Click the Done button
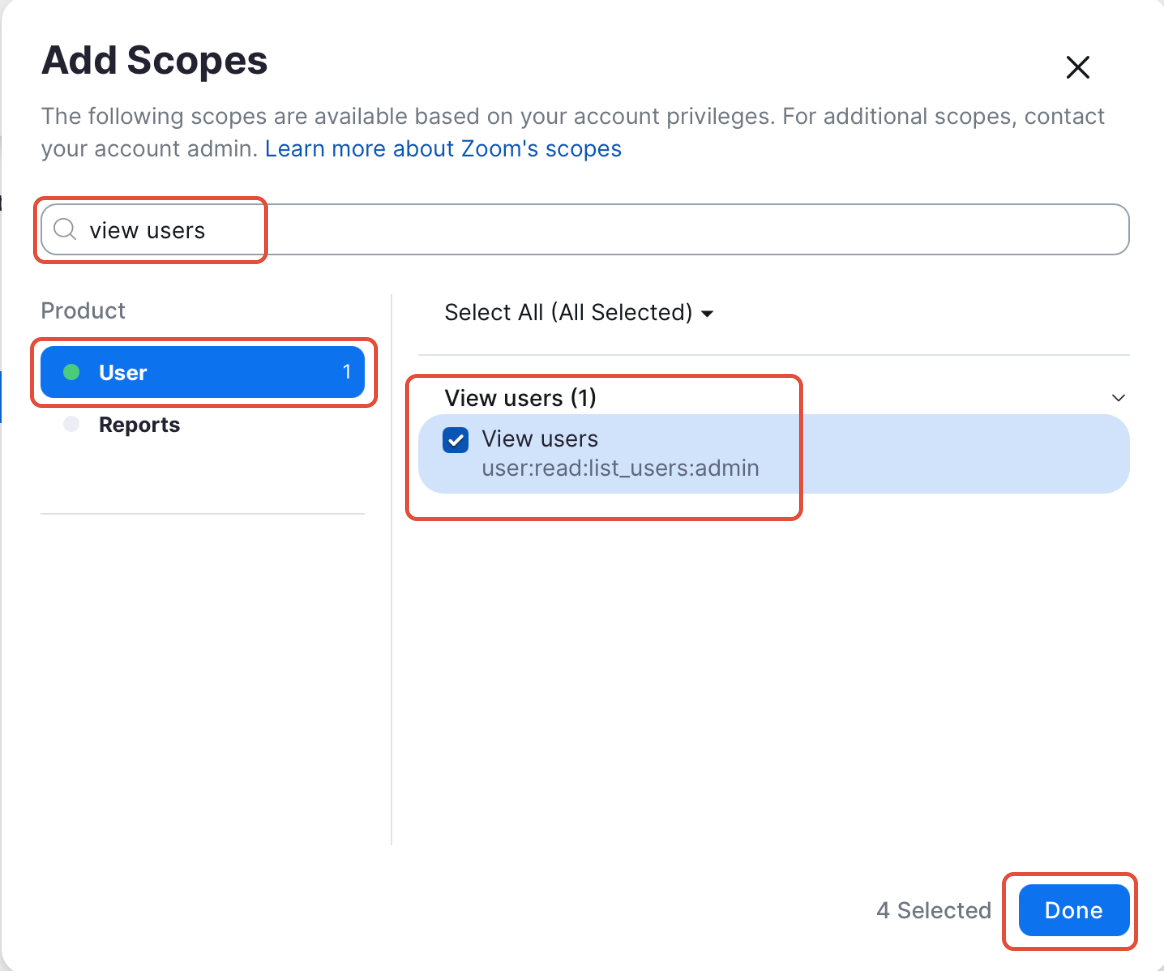Image resolution: width=1164 pixels, height=971 pixels. (1073, 910)
